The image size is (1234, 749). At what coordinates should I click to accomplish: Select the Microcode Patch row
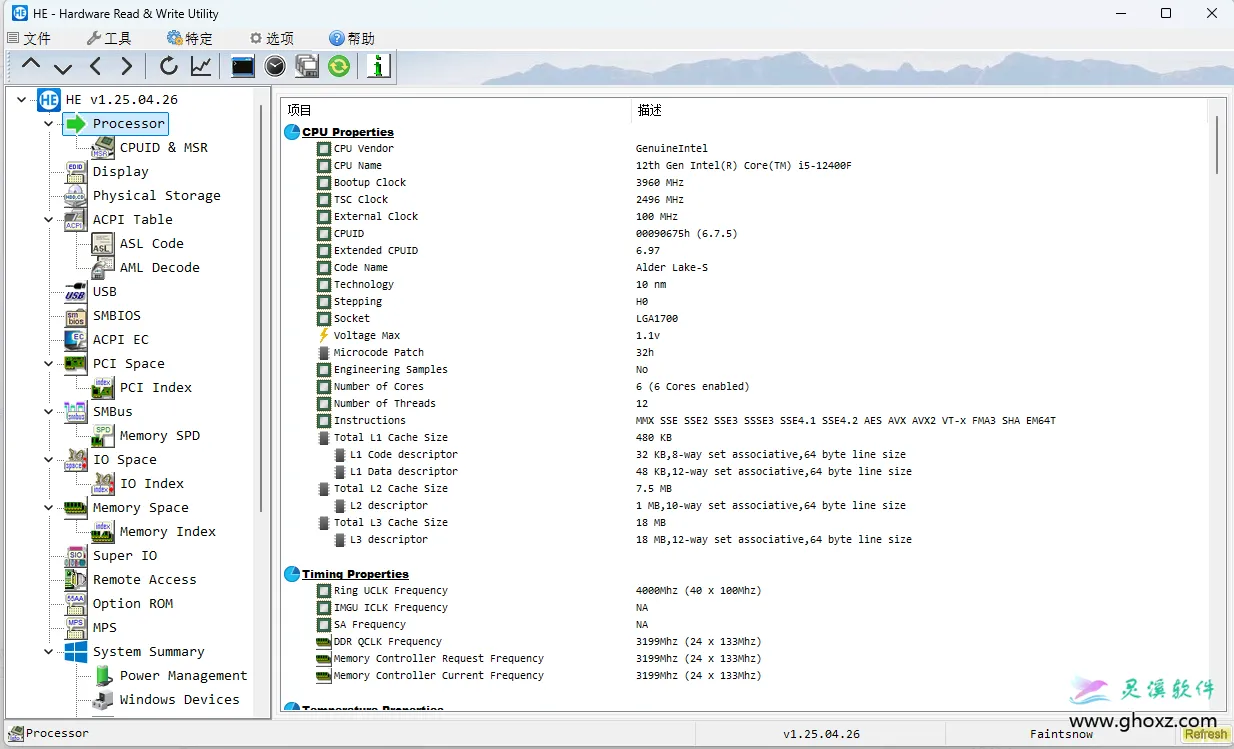(745, 353)
